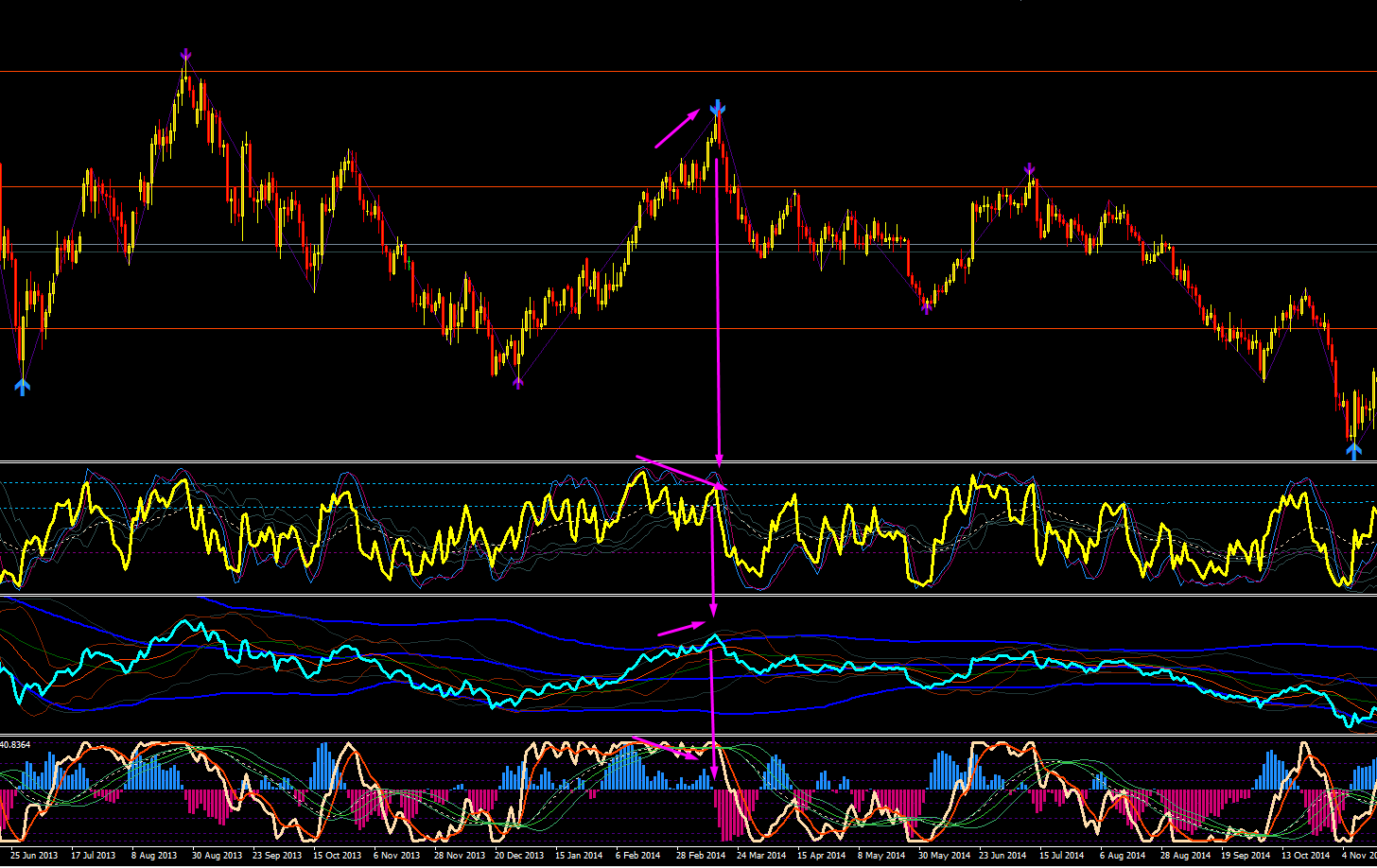Click the 23 Jun 2014 date label

[1002, 856]
